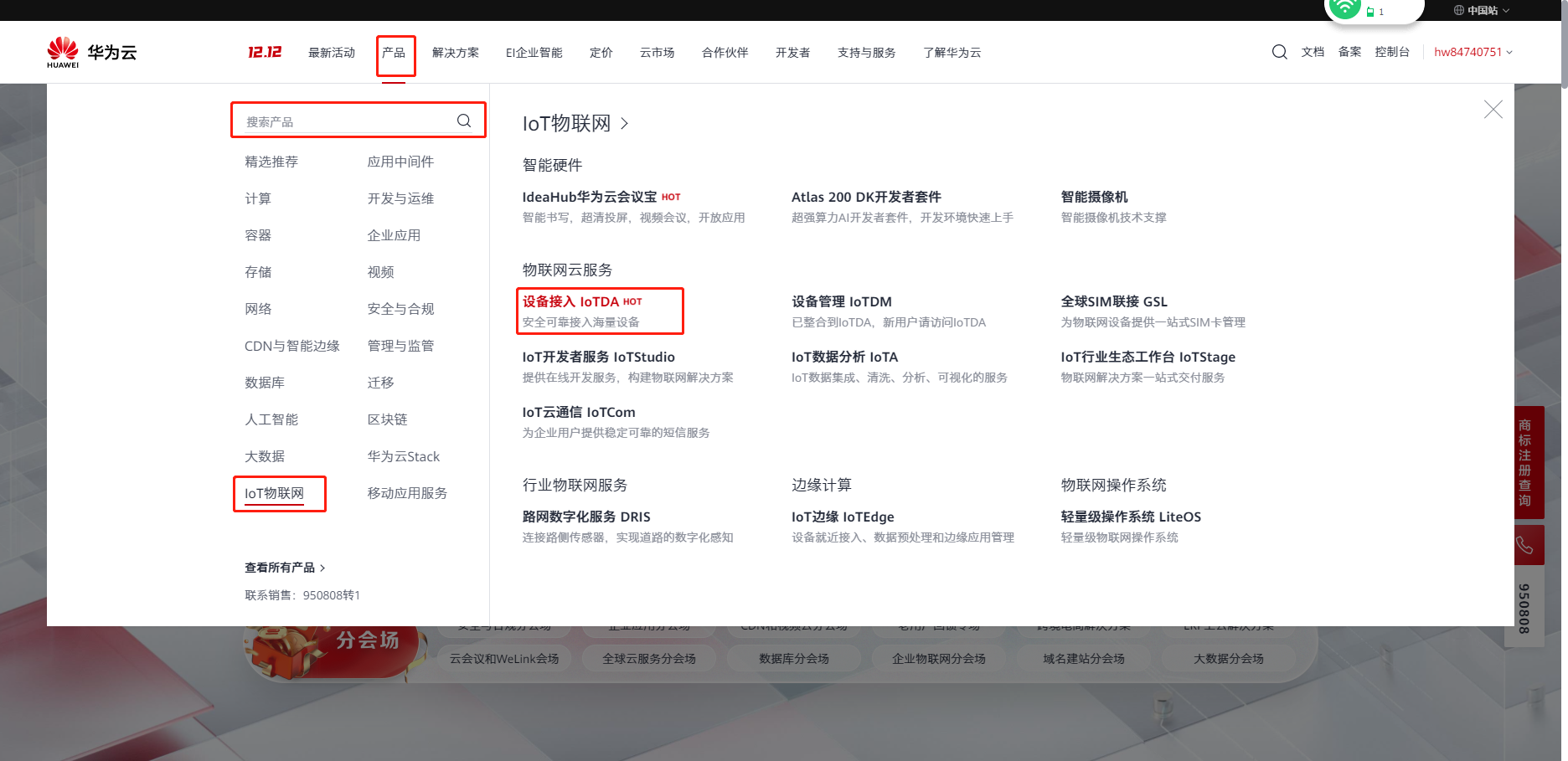Screen dimensions: 1568x761
Task: Select the IoT物联网 category
Action: tap(275, 493)
